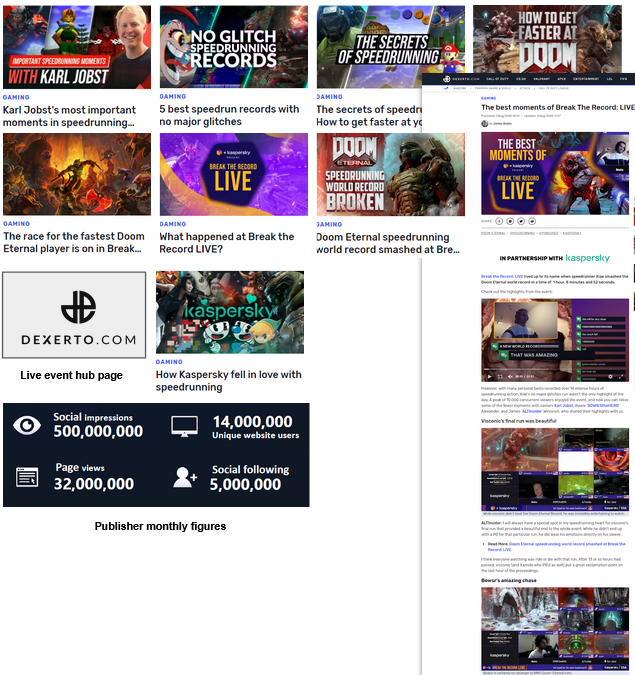The height and width of the screenshot is (675, 635).
Task: Click the Kaspersky article tag
Action: [x=572, y=233]
